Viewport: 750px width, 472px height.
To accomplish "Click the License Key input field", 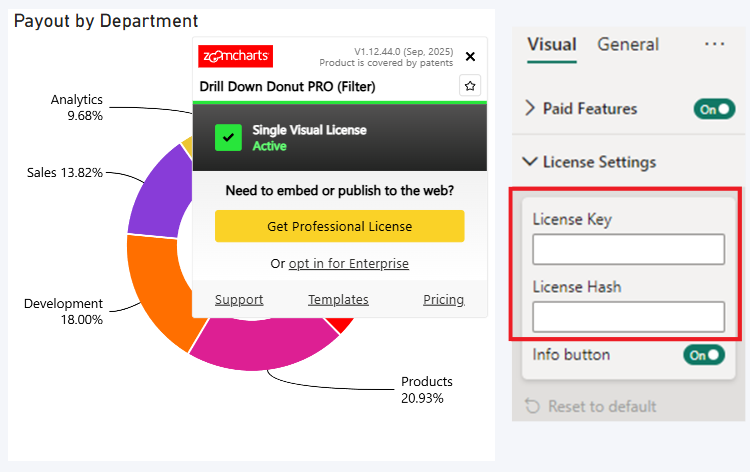I will coord(629,249).
